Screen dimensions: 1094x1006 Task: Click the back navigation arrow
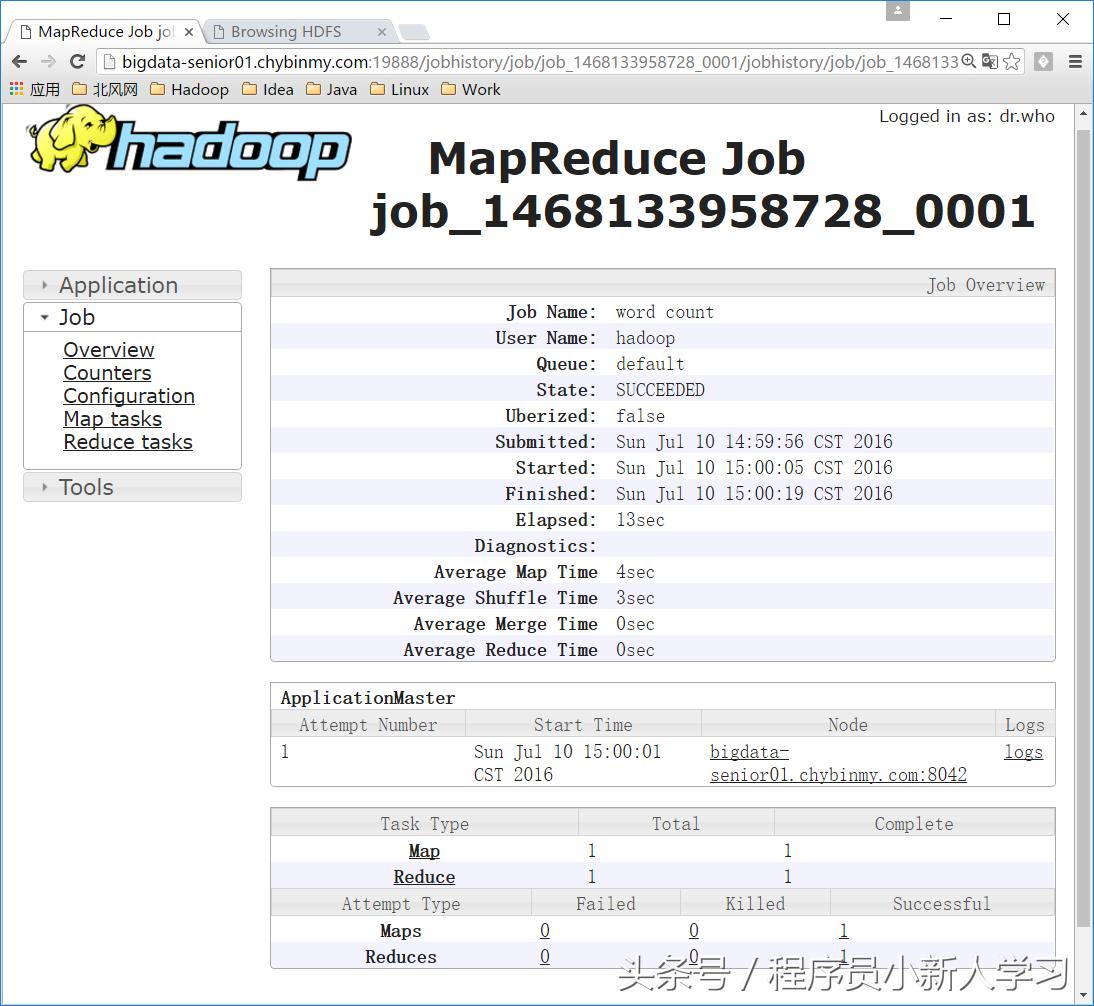(20, 61)
